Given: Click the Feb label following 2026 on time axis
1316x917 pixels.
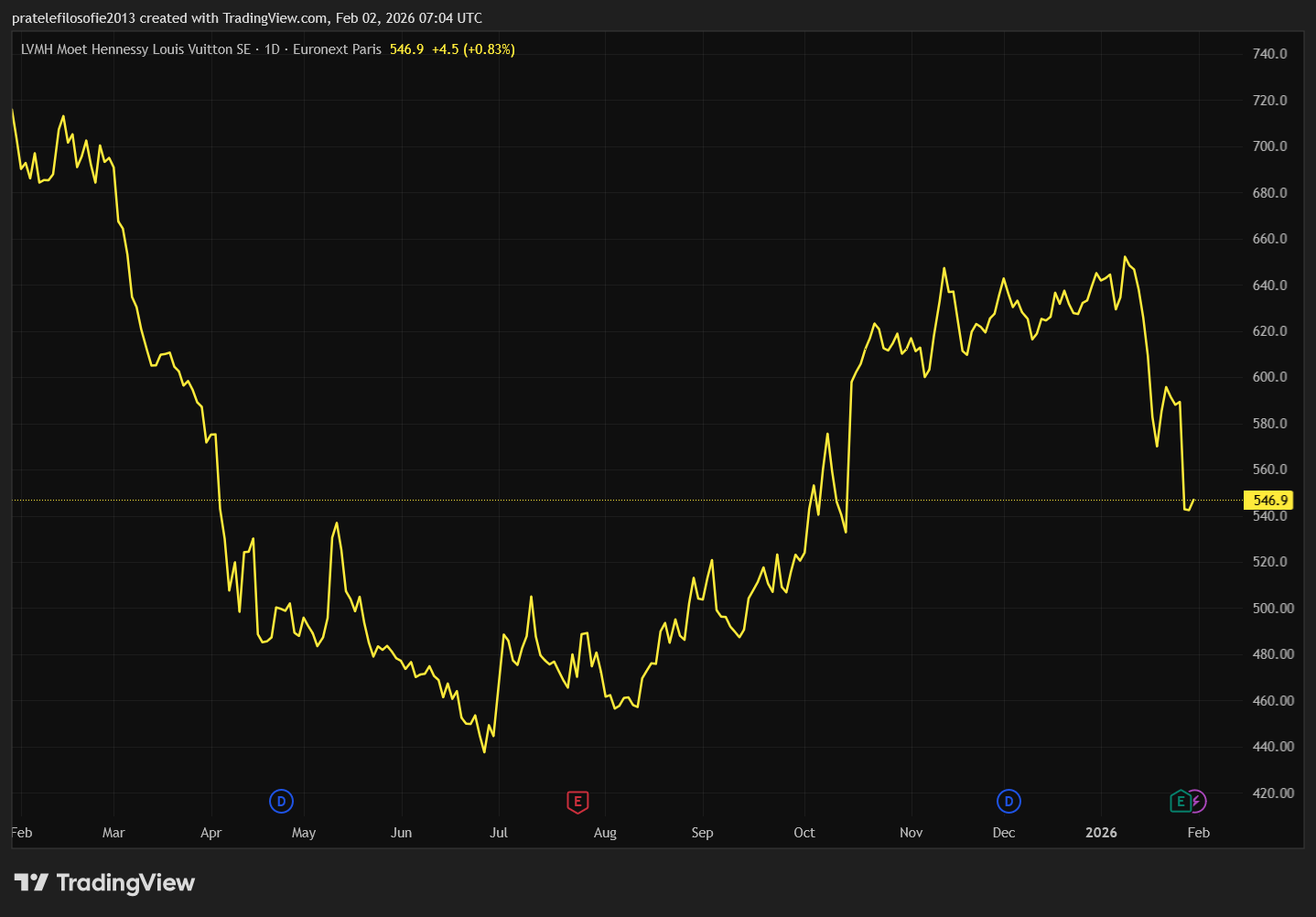Looking at the screenshot, I should coord(1199,833).
